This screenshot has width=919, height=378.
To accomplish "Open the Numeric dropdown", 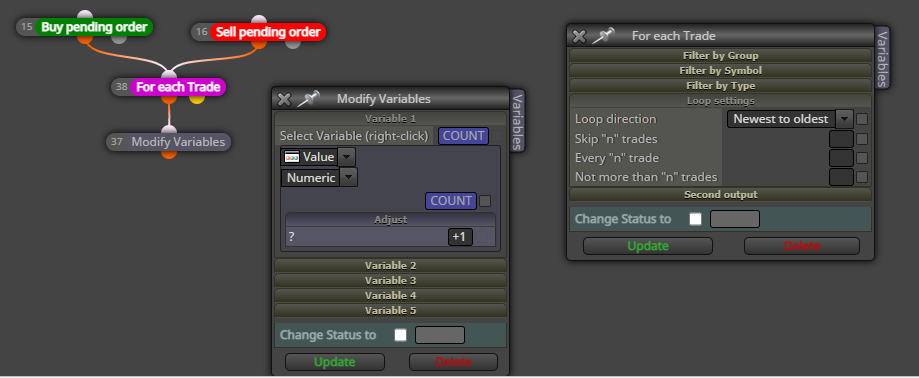I will click(349, 177).
